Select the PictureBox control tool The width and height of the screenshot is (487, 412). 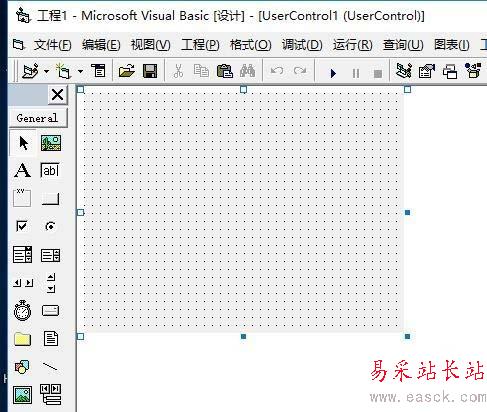click(x=51, y=143)
